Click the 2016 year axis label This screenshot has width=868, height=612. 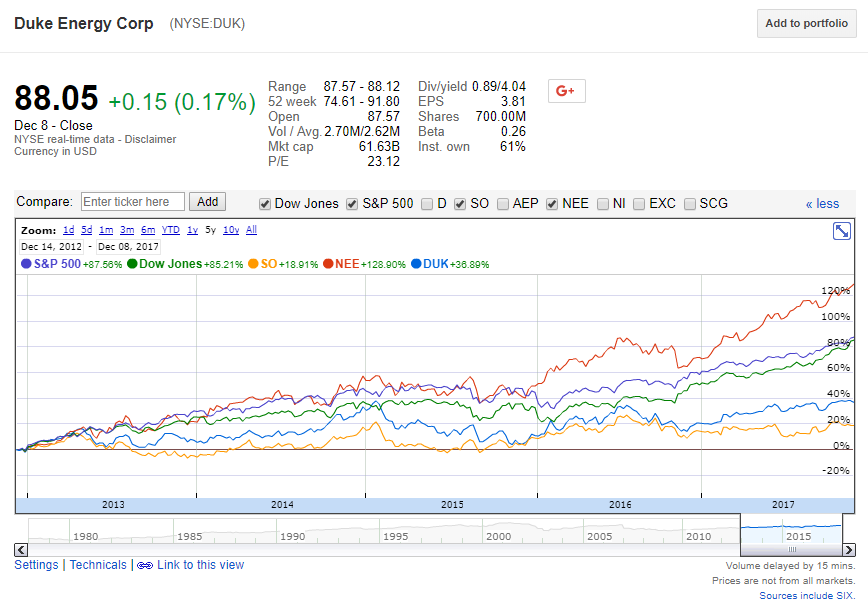[620, 505]
